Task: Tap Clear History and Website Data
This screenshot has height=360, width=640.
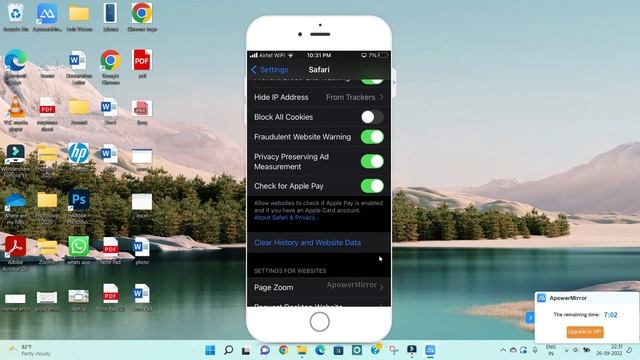Action: [x=307, y=242]
